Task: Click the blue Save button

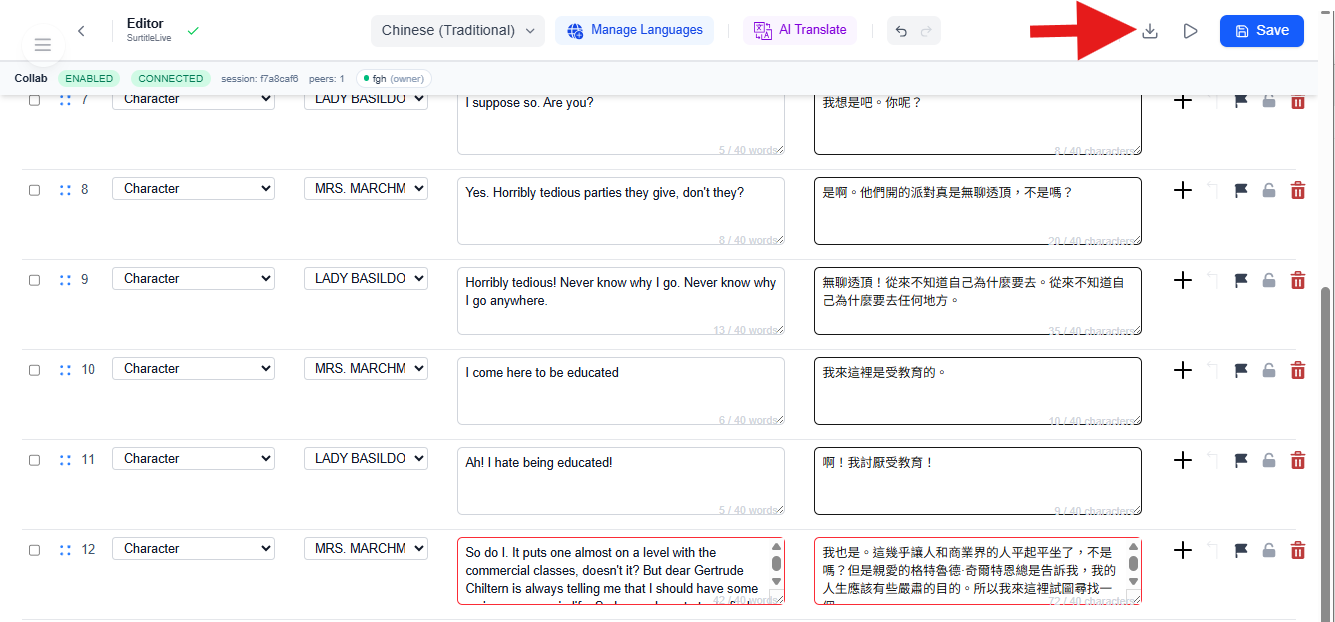Action: [1261, 31]
